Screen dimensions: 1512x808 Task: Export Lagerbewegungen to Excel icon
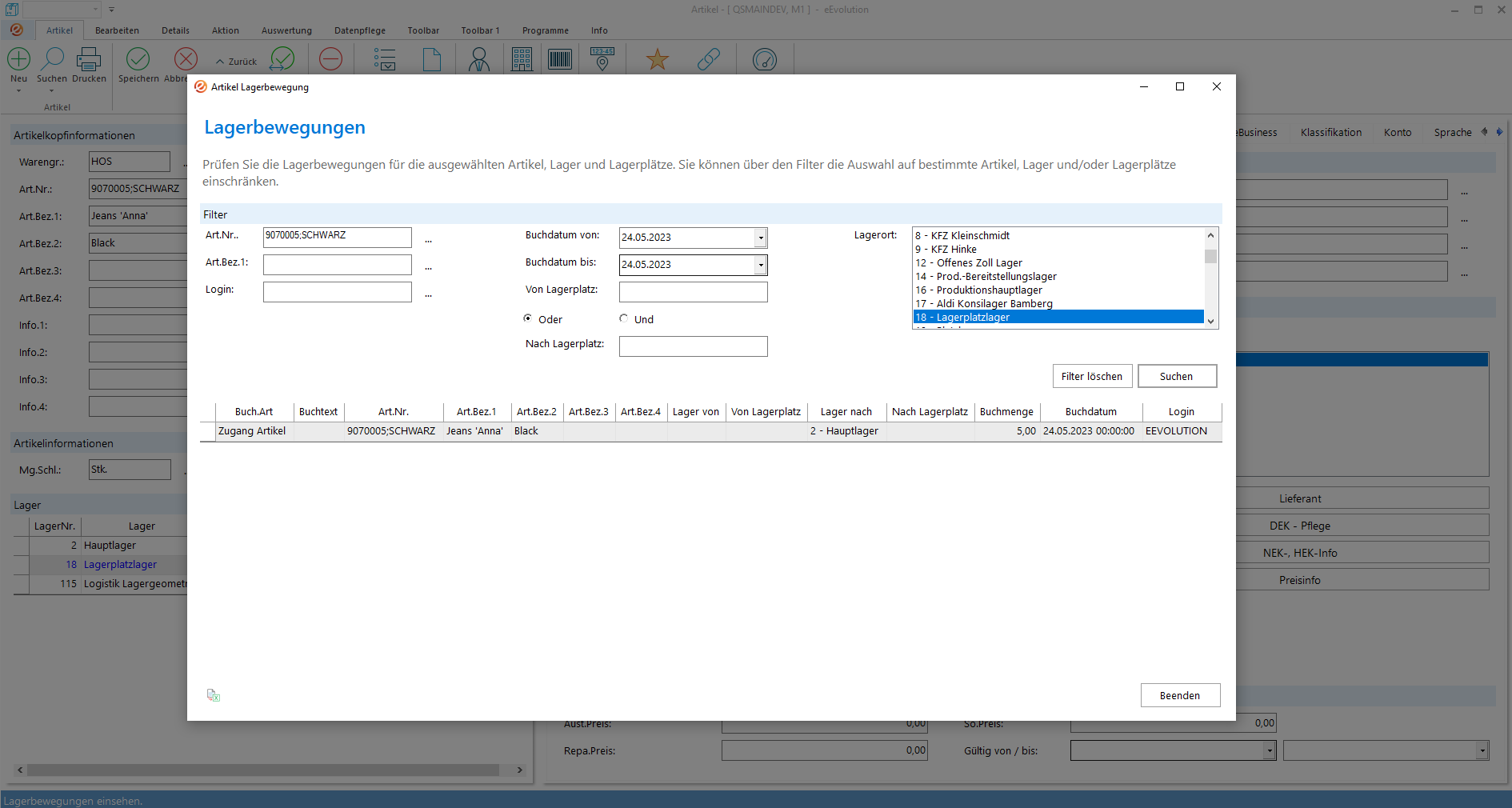[214, 695]
